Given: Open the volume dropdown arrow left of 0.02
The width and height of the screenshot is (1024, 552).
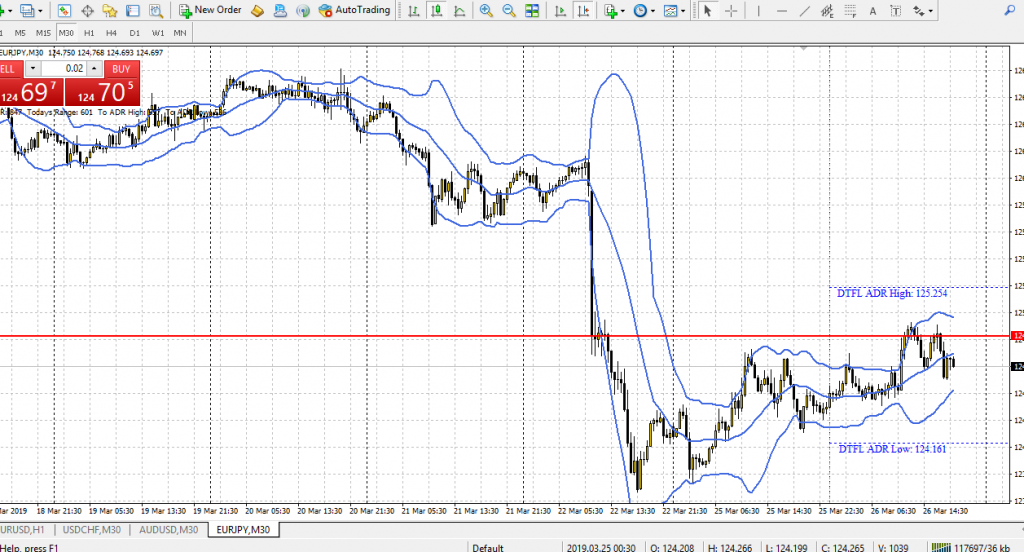Looking at the screenshot, I should click(33, 69).
